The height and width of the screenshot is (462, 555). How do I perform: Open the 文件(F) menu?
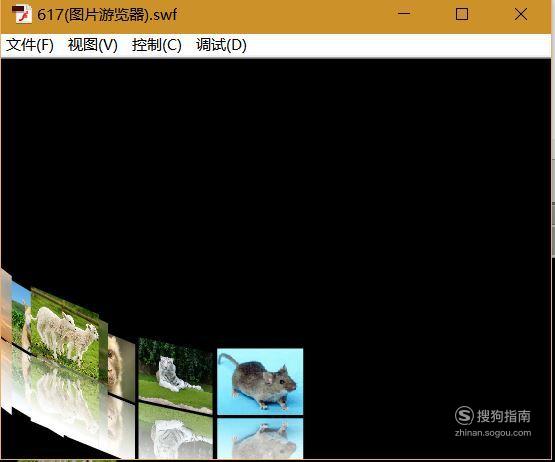coord(30,45)
